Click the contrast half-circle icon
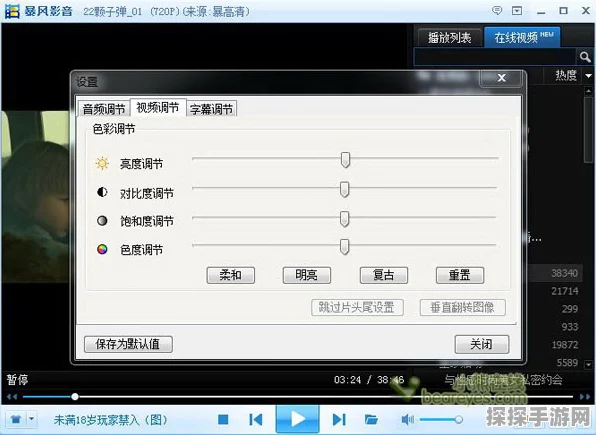This screenshot has height=435, width=596. click(102, 192)
